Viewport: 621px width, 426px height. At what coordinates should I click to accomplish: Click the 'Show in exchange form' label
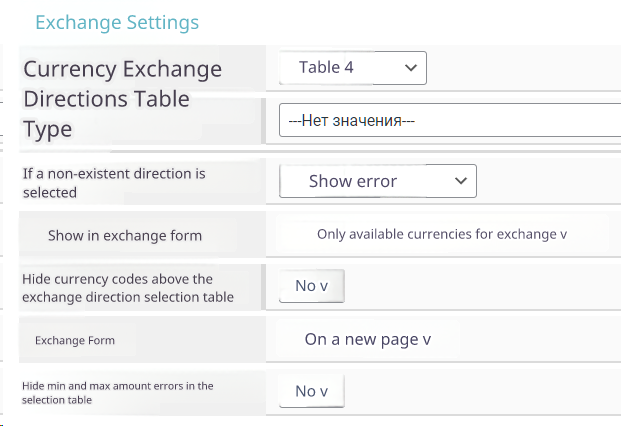click(125, 236)
